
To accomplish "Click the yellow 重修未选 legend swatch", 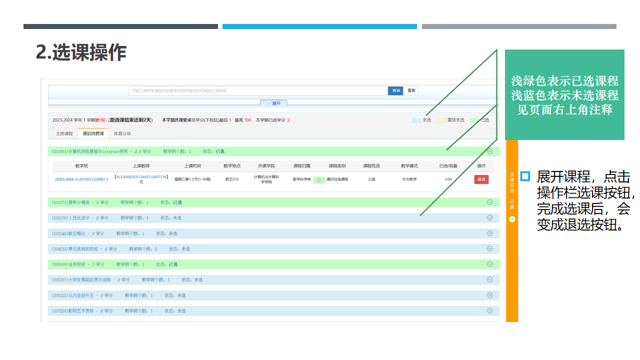I will click(441, 120).
